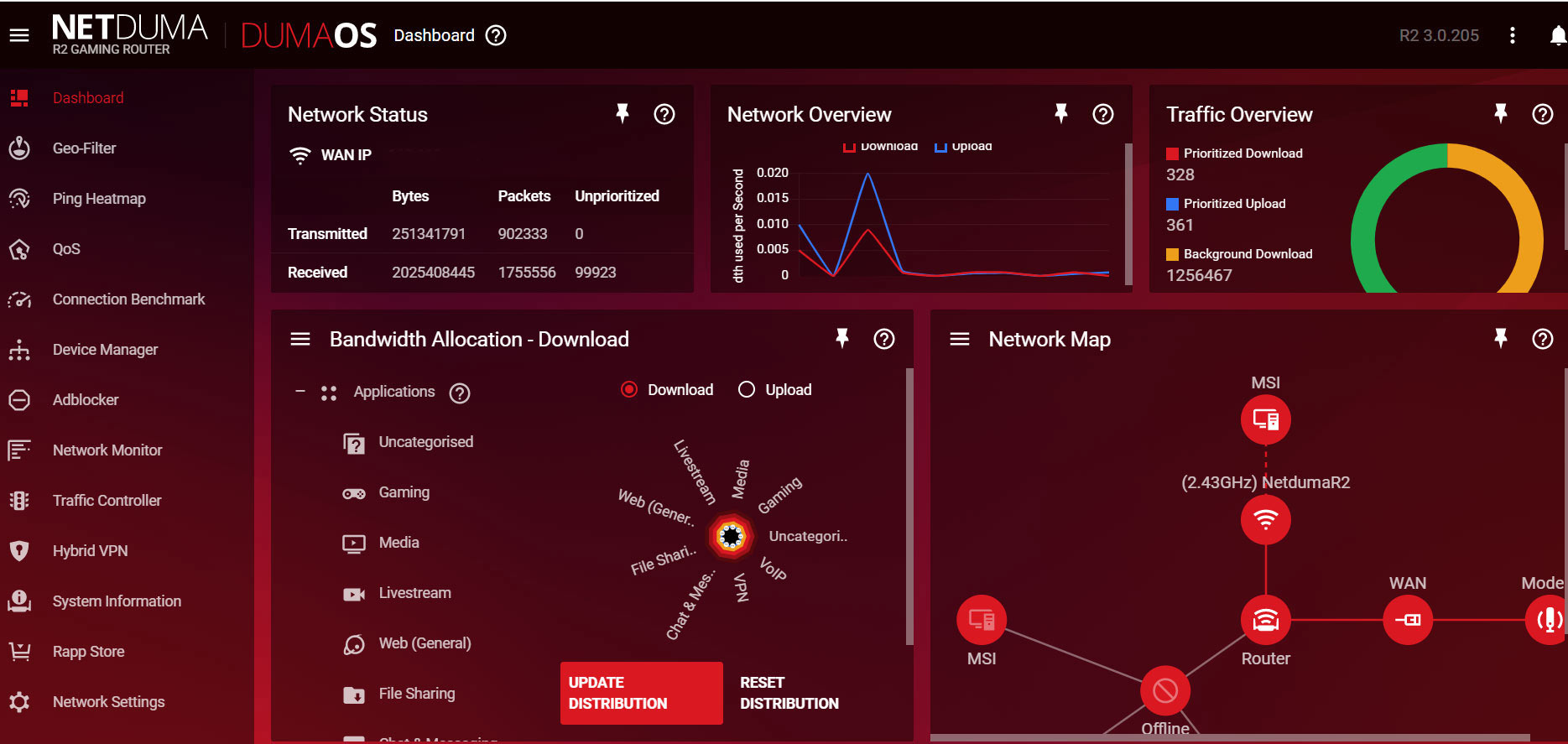Image resolution: width=1568 pixels, height=744 pixels.
Task: Show help for Network Map panel
Action: 1543,339
